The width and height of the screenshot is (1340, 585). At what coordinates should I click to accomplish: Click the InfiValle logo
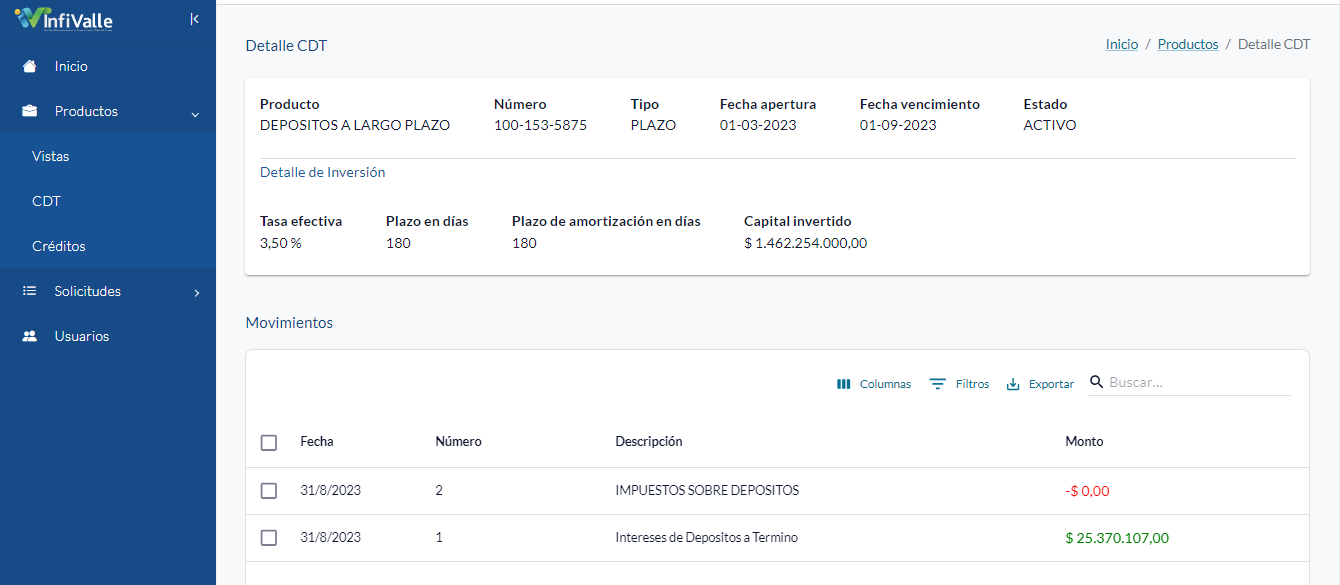pos(63,19)
